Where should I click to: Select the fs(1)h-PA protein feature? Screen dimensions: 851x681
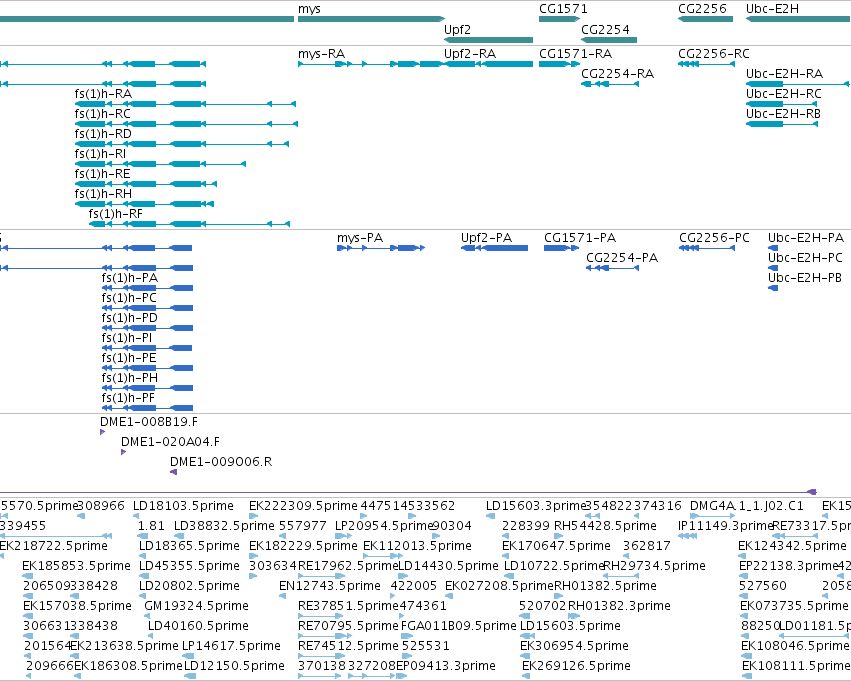click(x=147, y=288)
